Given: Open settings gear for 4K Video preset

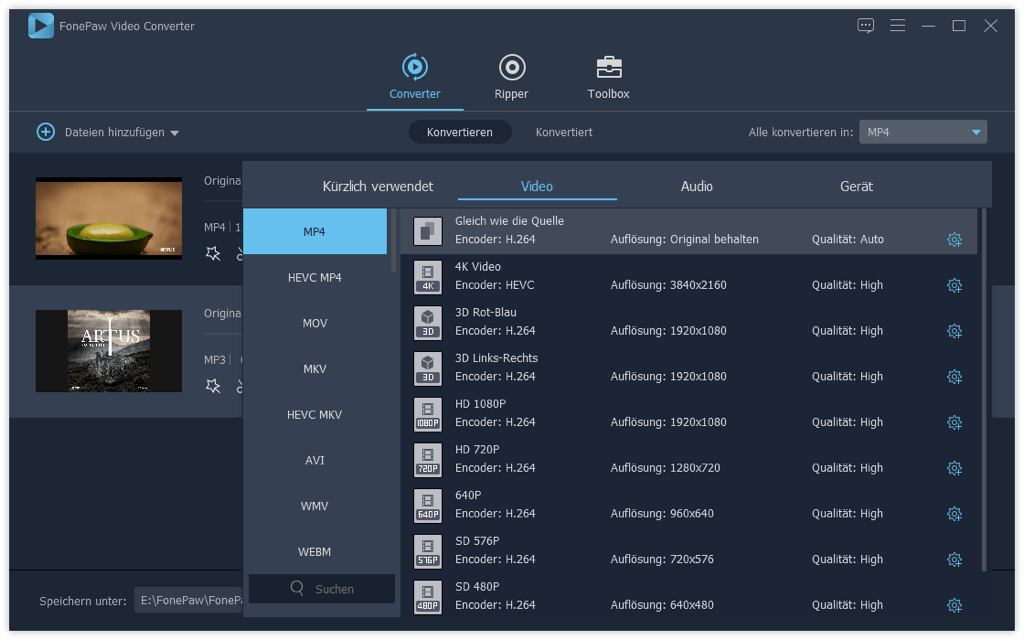Looking at the screenshot, I should pyautogui.click(x=954, y=285).
